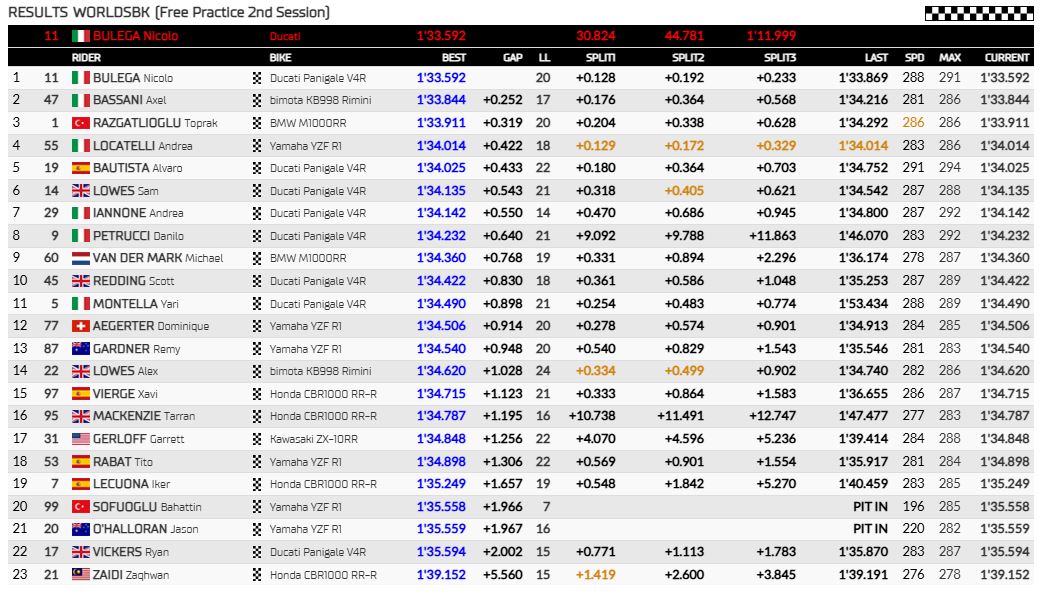
Task: Click the SPD column header
Action: pos(914,58)
